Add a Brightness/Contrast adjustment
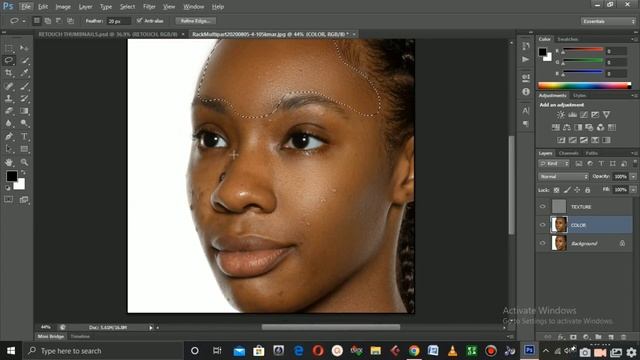 pos(561,115)
